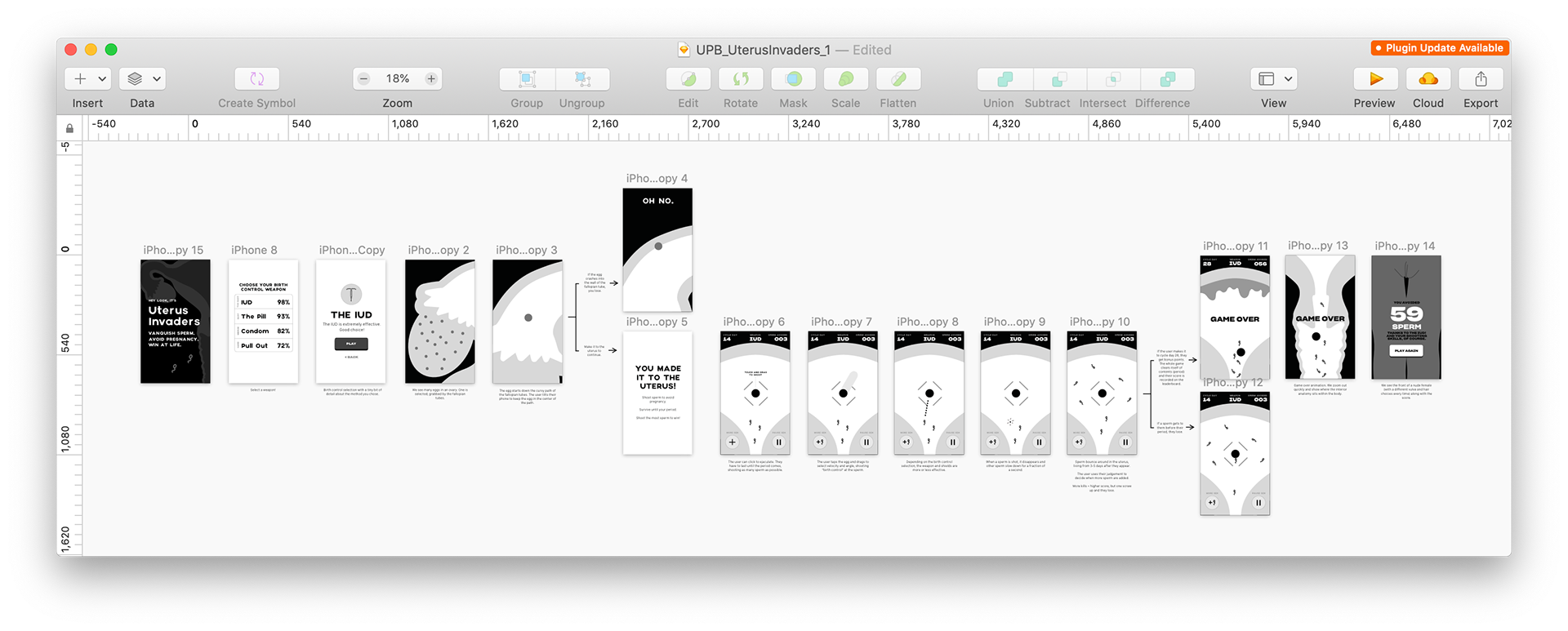Zoom in with the plus button
Viewport: 1568px width, 631px height.
pyautogui.click(x=431, y=79)
